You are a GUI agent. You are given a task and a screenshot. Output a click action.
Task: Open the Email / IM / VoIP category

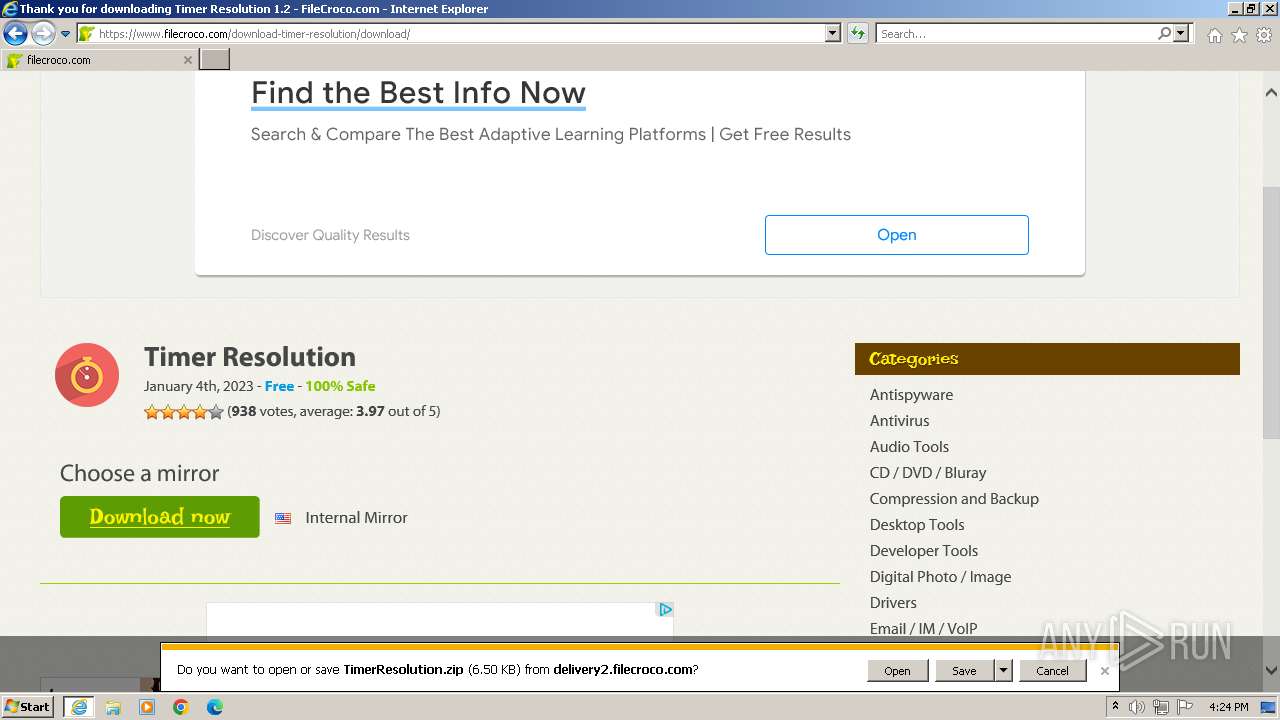point(923,629)
